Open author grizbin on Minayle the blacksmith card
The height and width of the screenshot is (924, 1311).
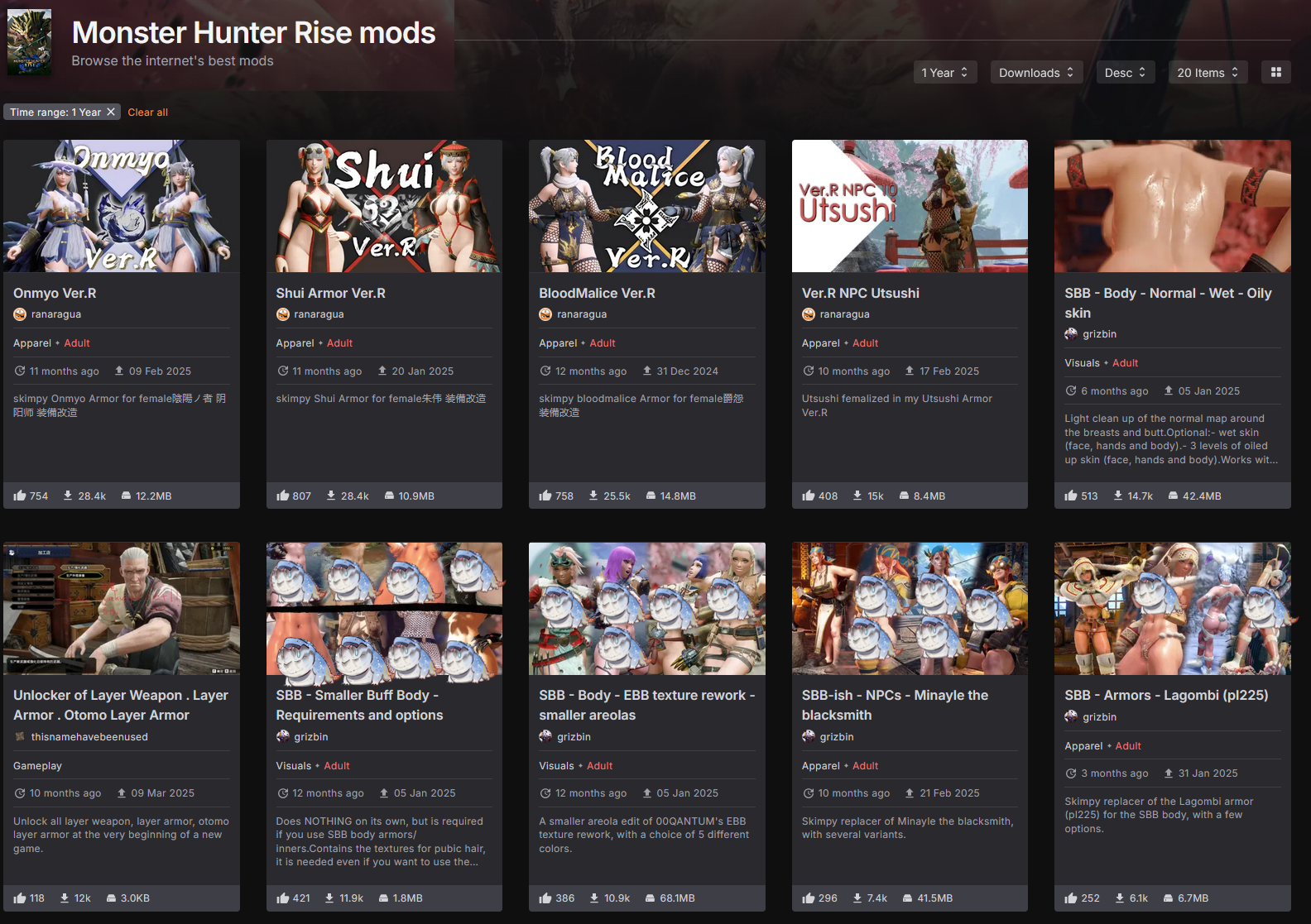(837, 736)
